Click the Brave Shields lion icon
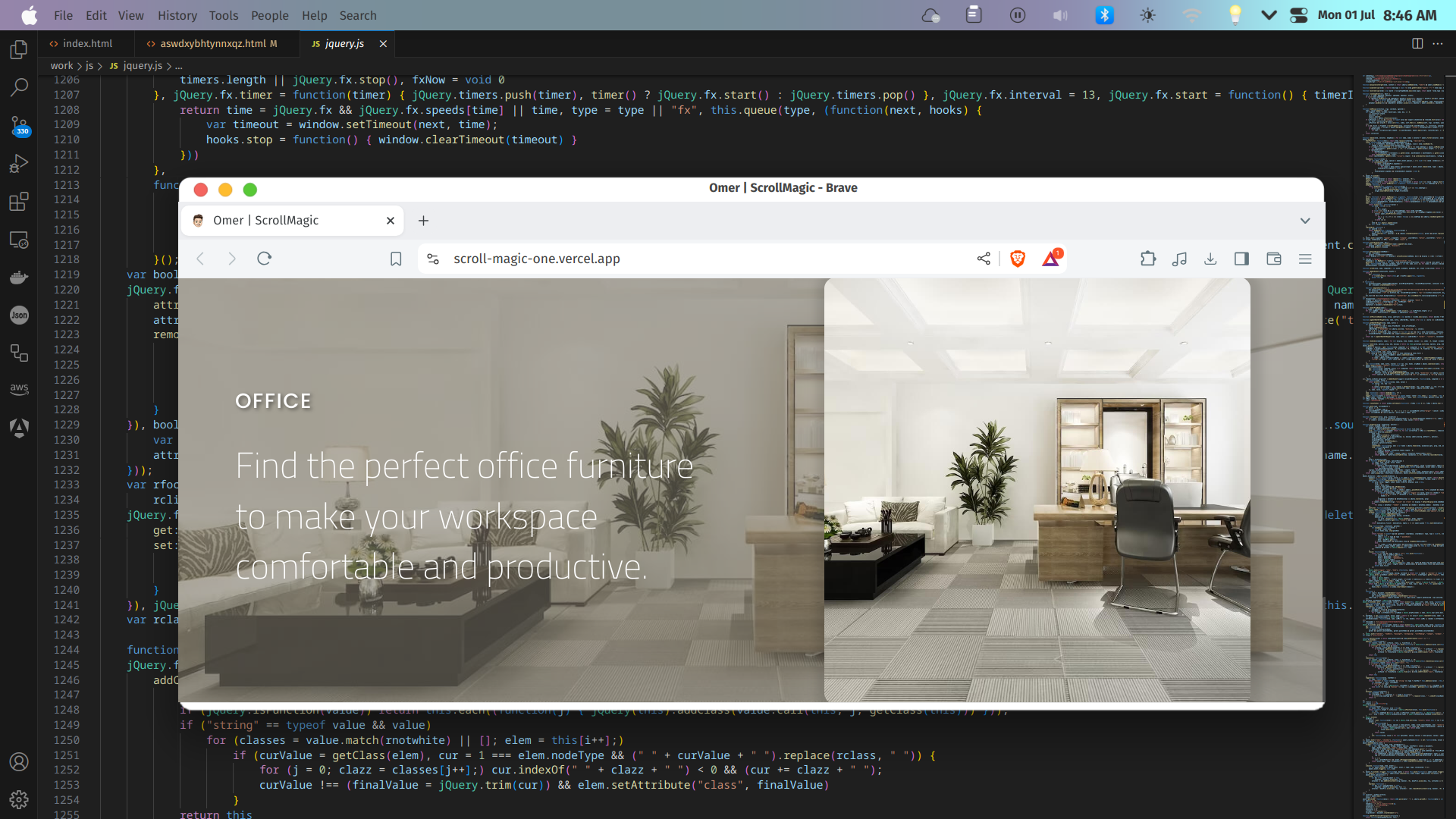This screenshot has height=819, width=1456. [1018, 259]
